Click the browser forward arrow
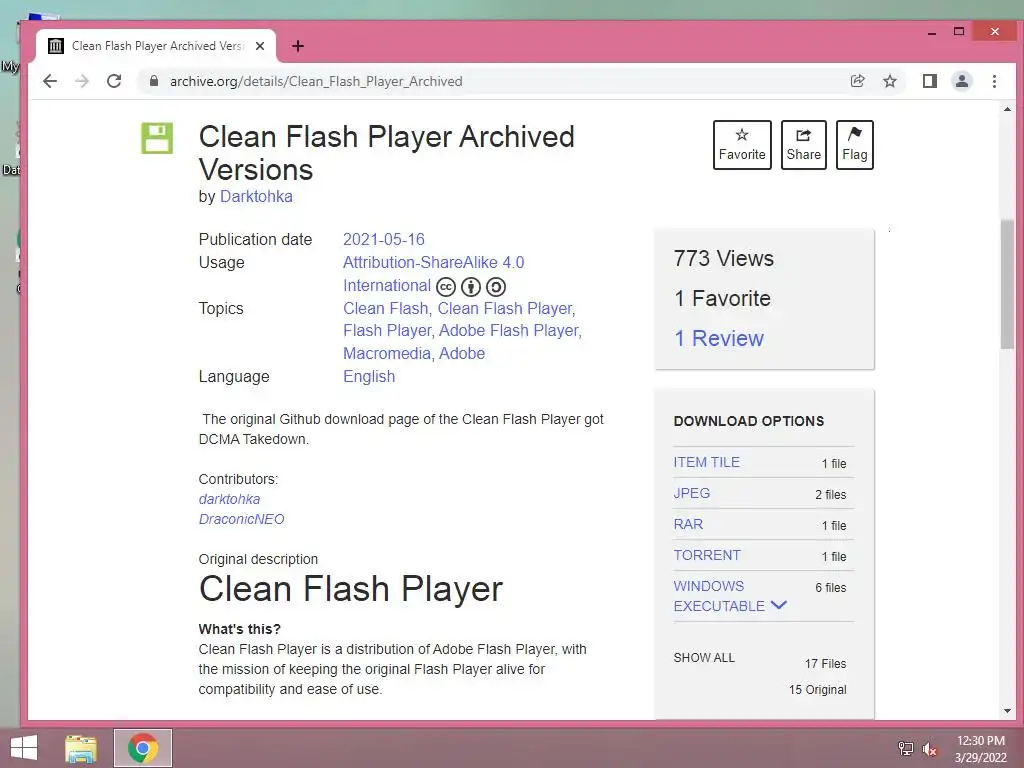 click(82, 81)
